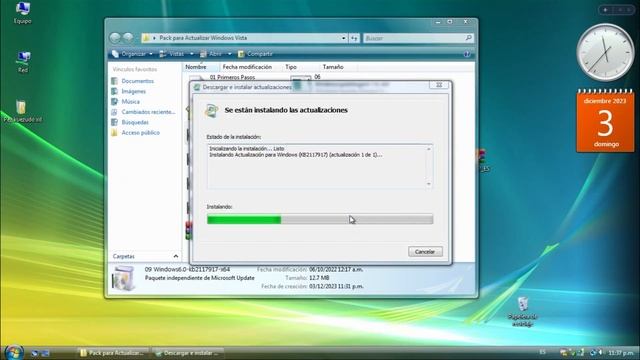The height and width of the screenshot is (360, 640).
Task: Click the volume tray icon
Action: click(600, 352)
